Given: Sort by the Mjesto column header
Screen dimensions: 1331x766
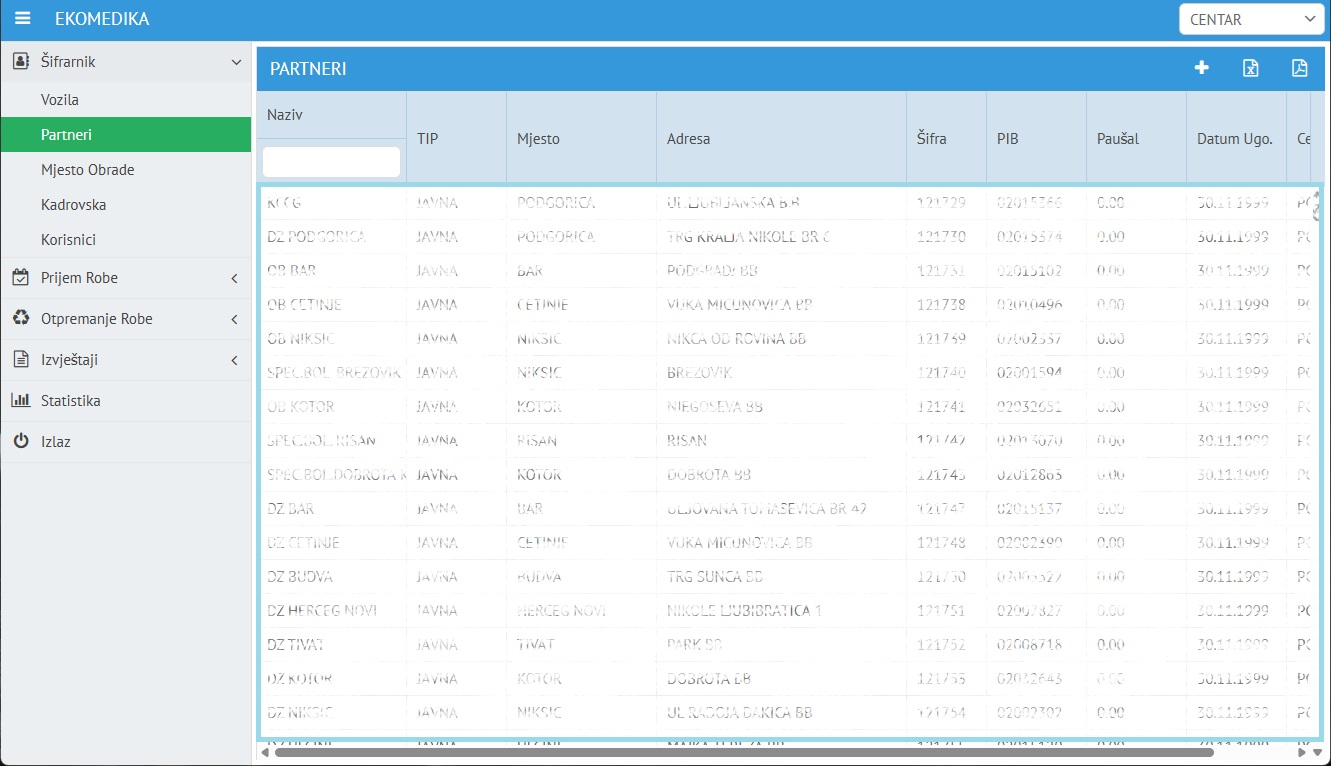Looking at the screenshot, I should coord(538,139).
